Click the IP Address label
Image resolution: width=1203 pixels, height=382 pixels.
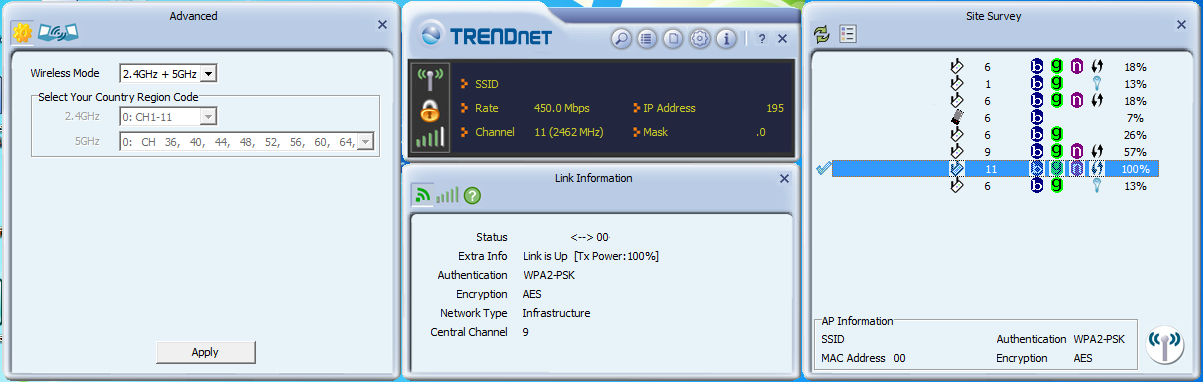(x=670, y=108)
